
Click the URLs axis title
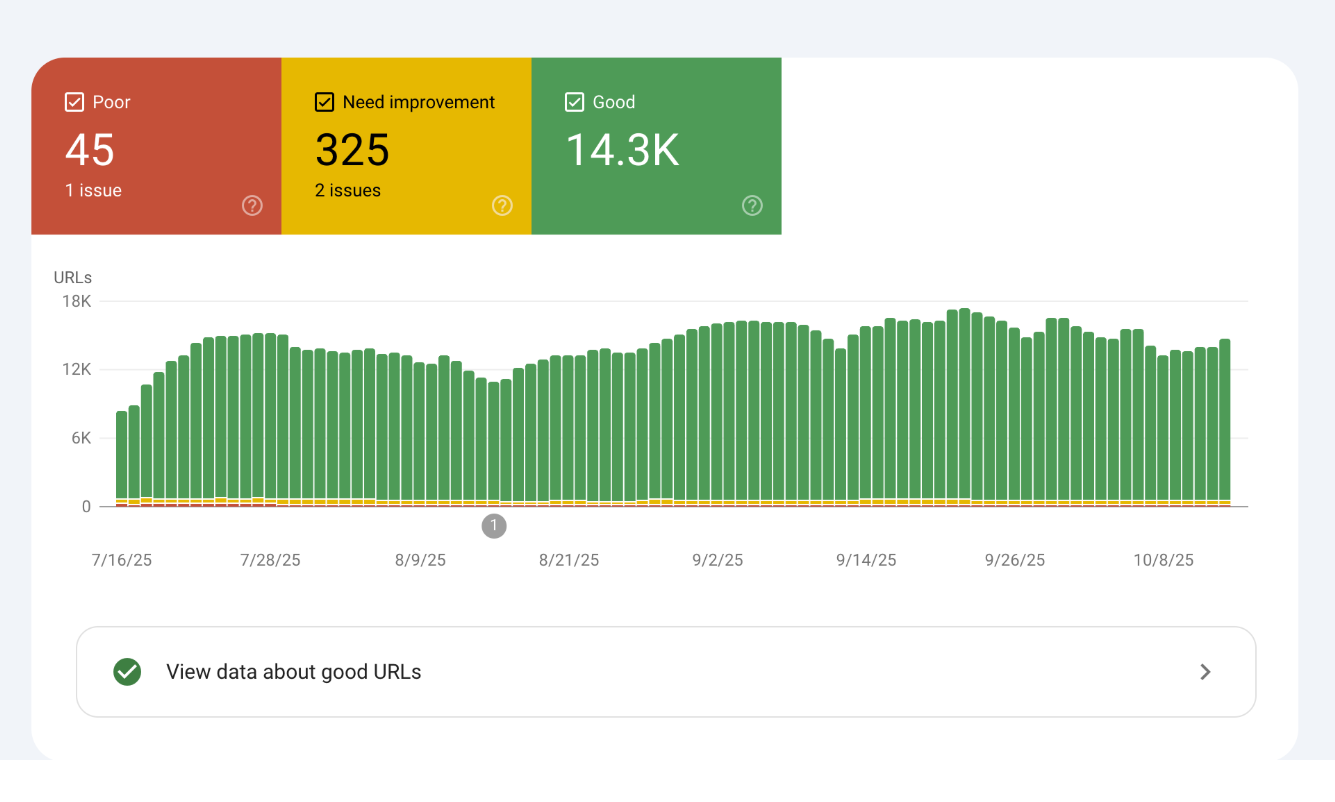(x=73, y=278)
